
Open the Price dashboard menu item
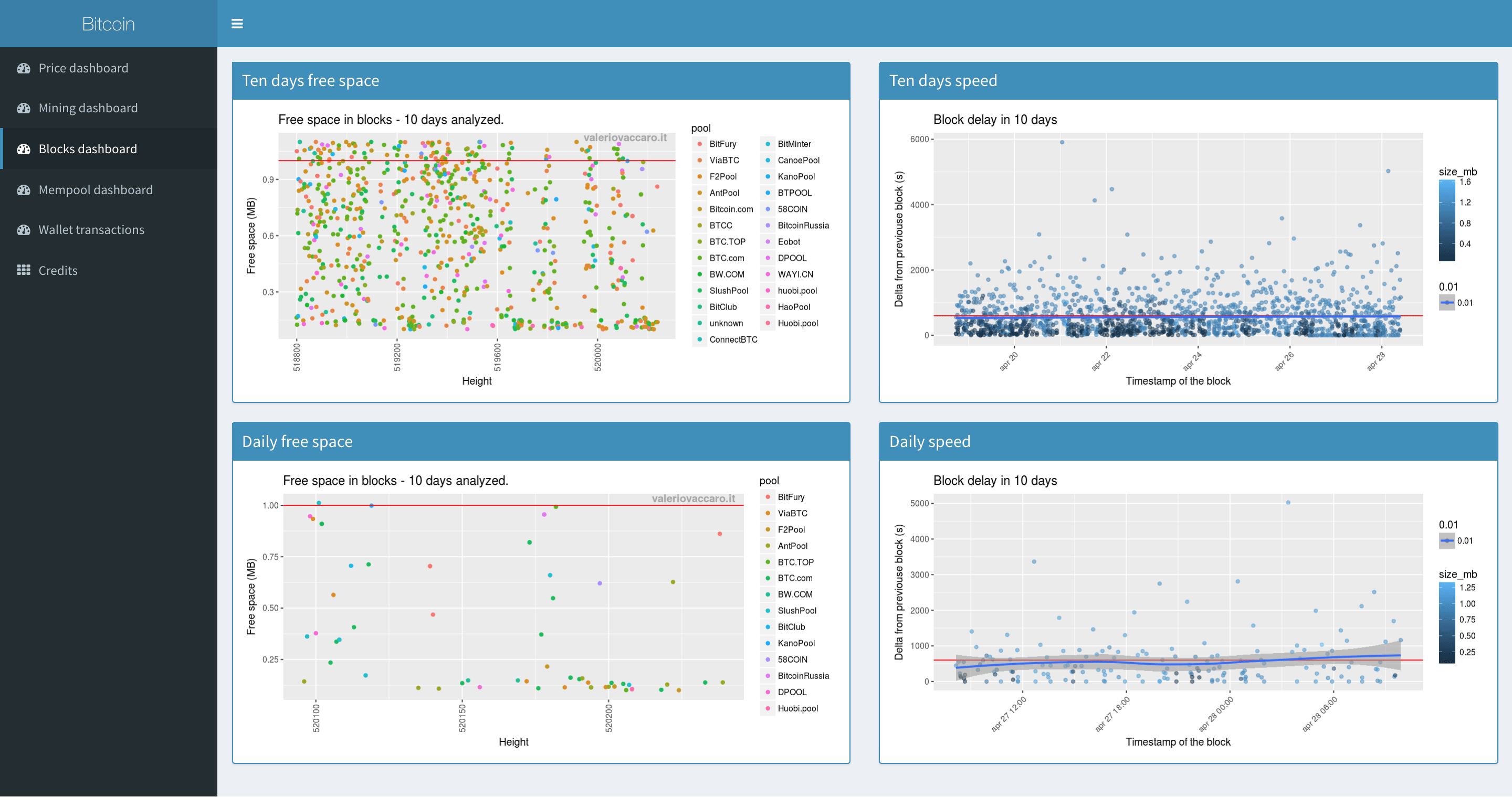click(83, 68)
